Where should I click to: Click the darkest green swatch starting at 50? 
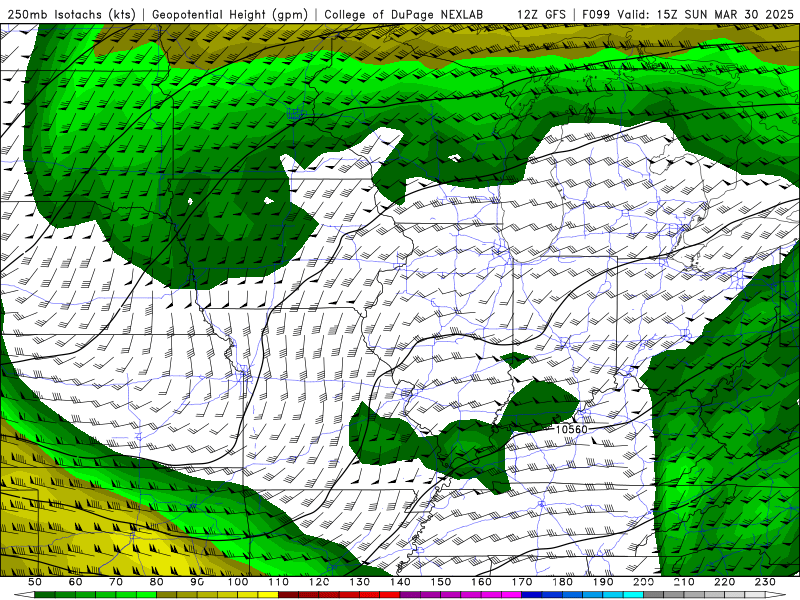coord(45,594)
